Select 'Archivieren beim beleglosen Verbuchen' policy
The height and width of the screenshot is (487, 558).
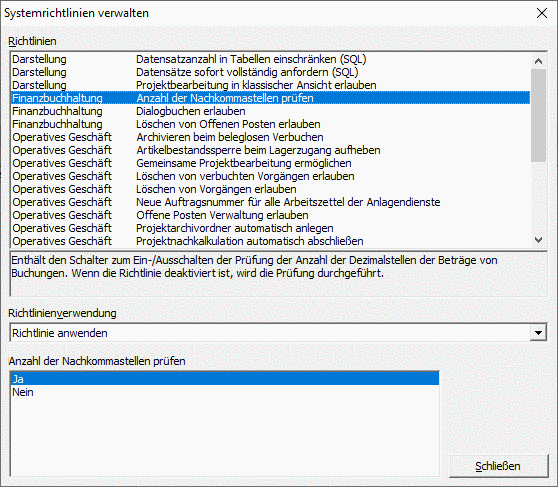[x=270, y=137]
